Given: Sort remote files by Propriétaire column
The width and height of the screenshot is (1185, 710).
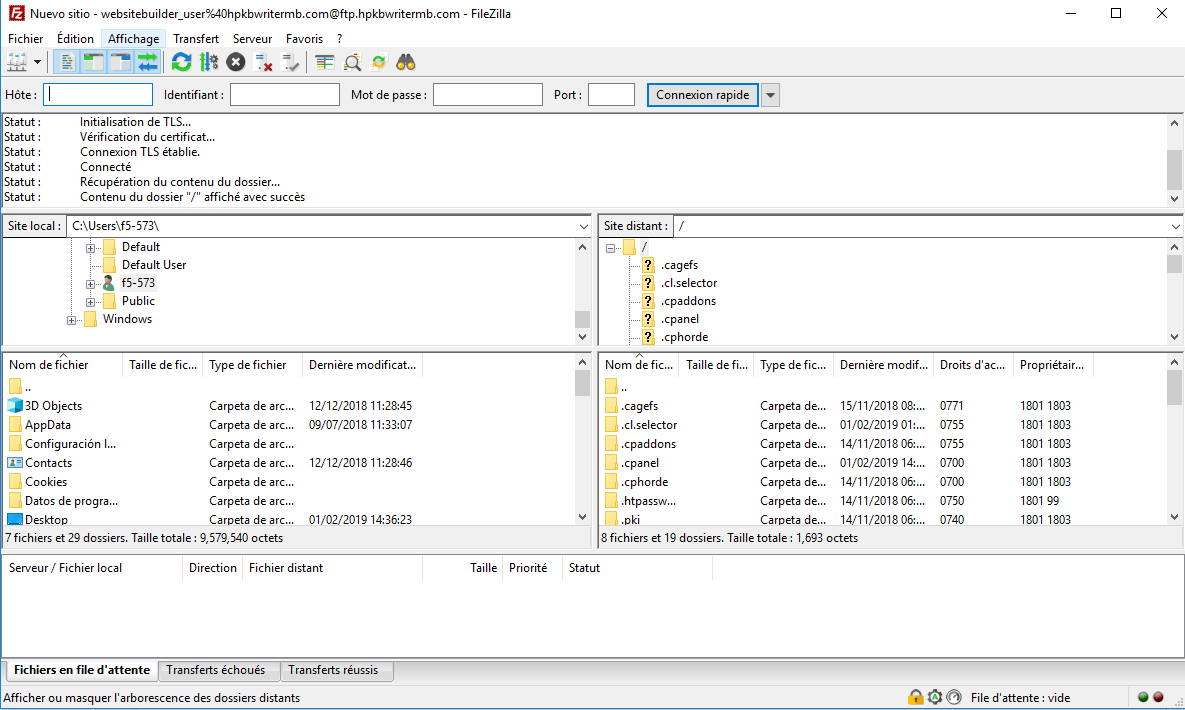Looking at the screenshot, I should (x=1052, y=364).
